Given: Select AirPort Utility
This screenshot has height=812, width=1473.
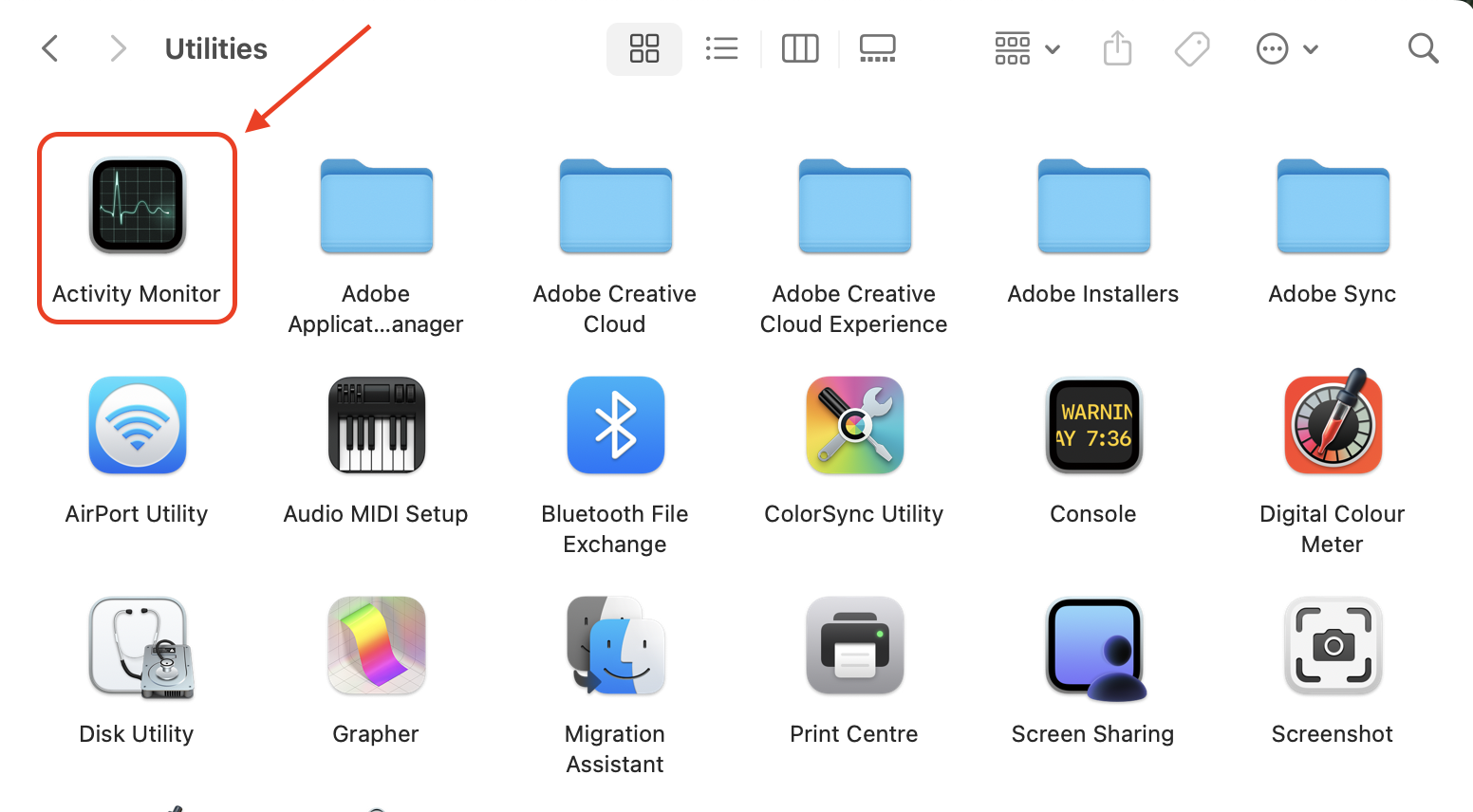Looking at the screenshot, I should click(137, 425).
